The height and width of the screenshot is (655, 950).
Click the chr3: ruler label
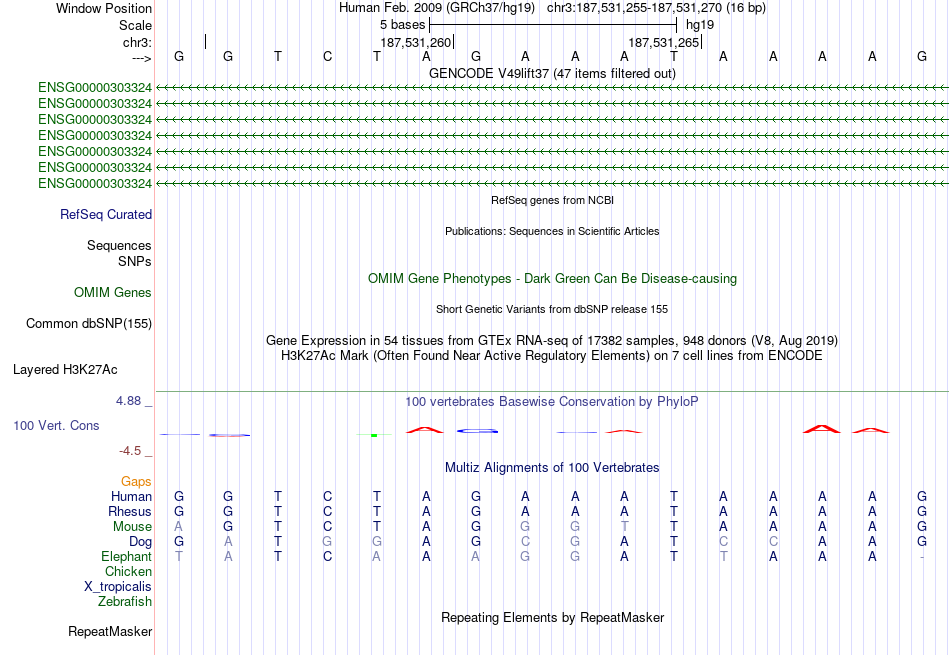pyautogui.click(x=137, y=42)
